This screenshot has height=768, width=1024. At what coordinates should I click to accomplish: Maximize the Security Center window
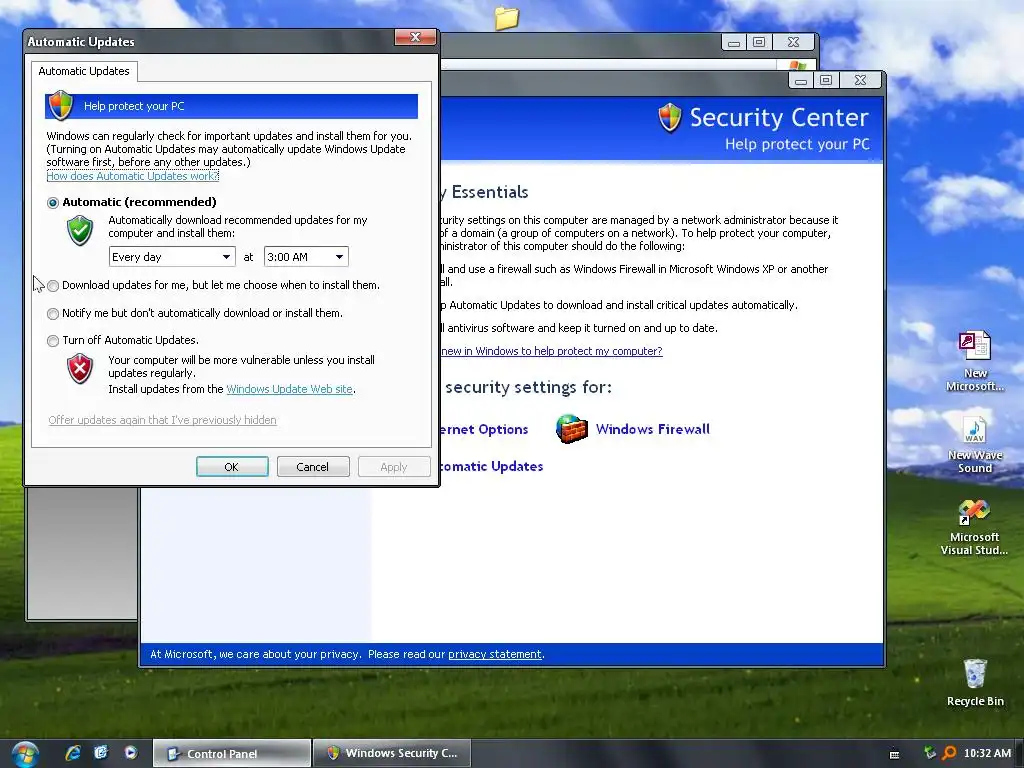point(826,80)
